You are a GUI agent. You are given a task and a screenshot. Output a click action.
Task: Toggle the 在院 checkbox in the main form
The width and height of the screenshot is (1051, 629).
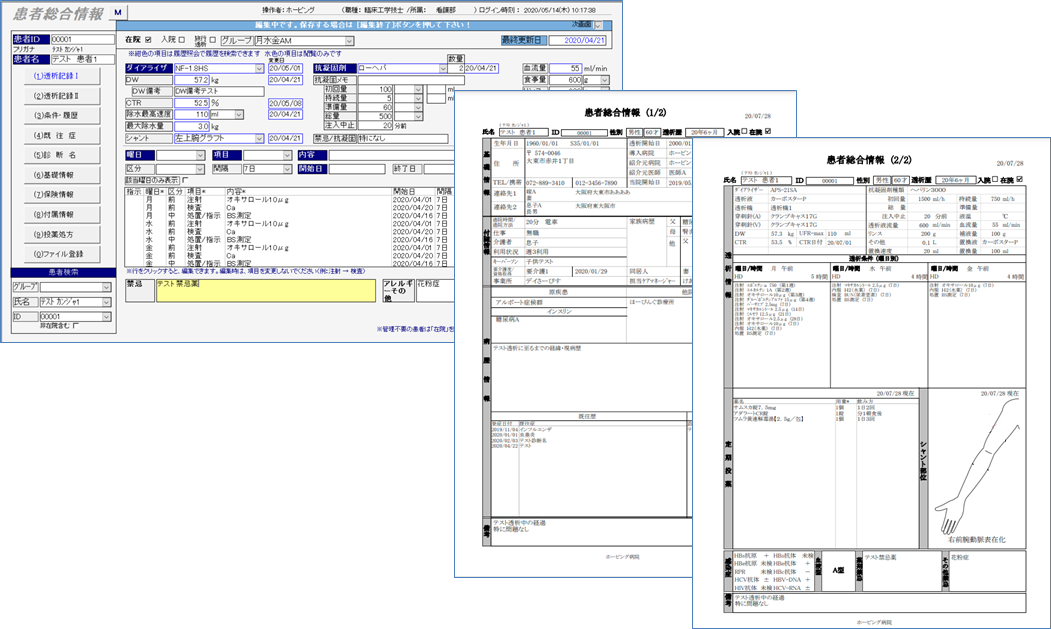[148, 40]
